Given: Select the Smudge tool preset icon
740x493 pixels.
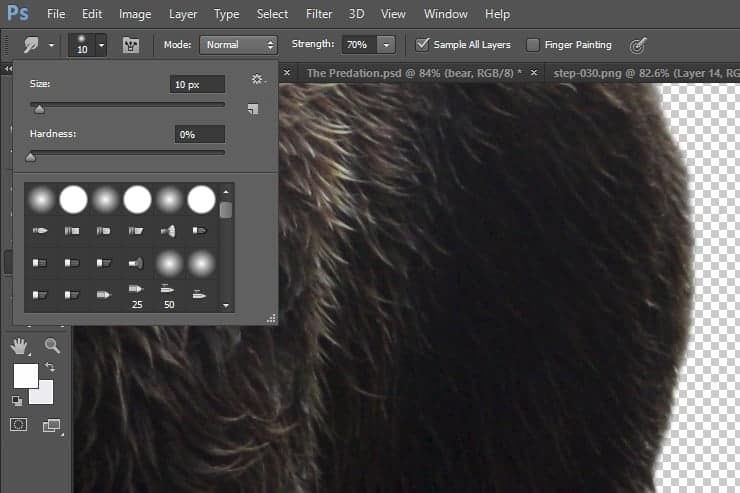Looking at the screenshot, I should tap(31, 45).
